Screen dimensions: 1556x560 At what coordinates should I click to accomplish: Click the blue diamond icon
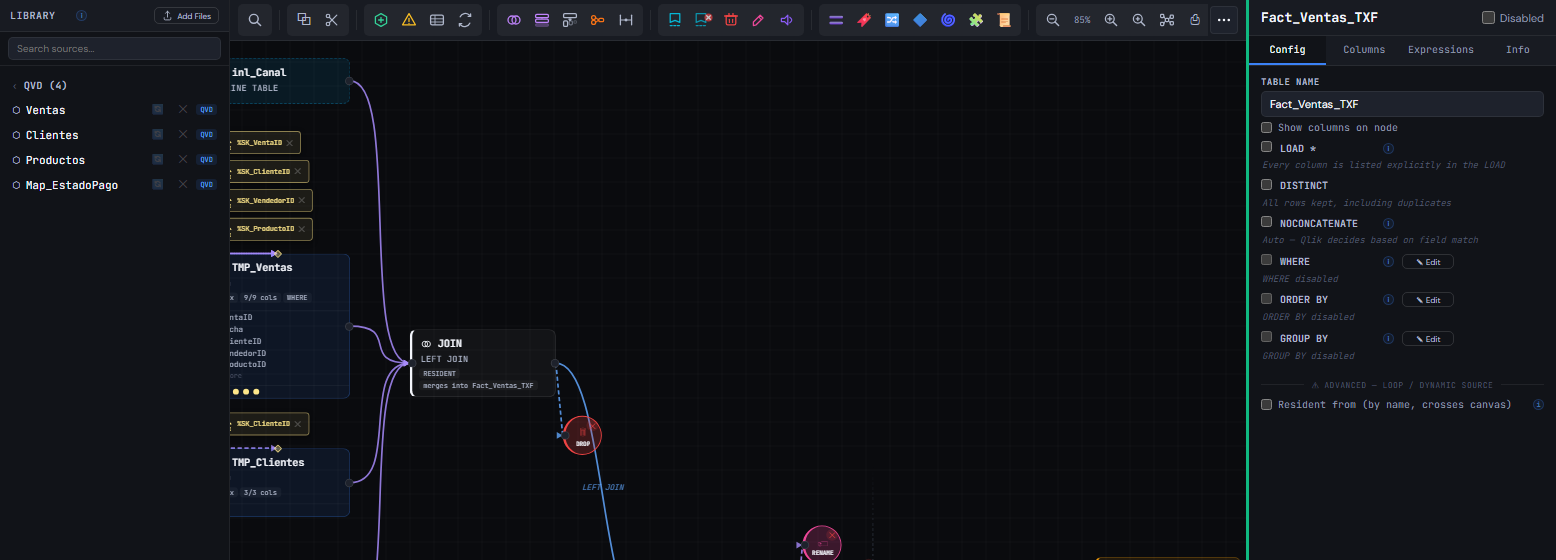[x=920, y=20]
